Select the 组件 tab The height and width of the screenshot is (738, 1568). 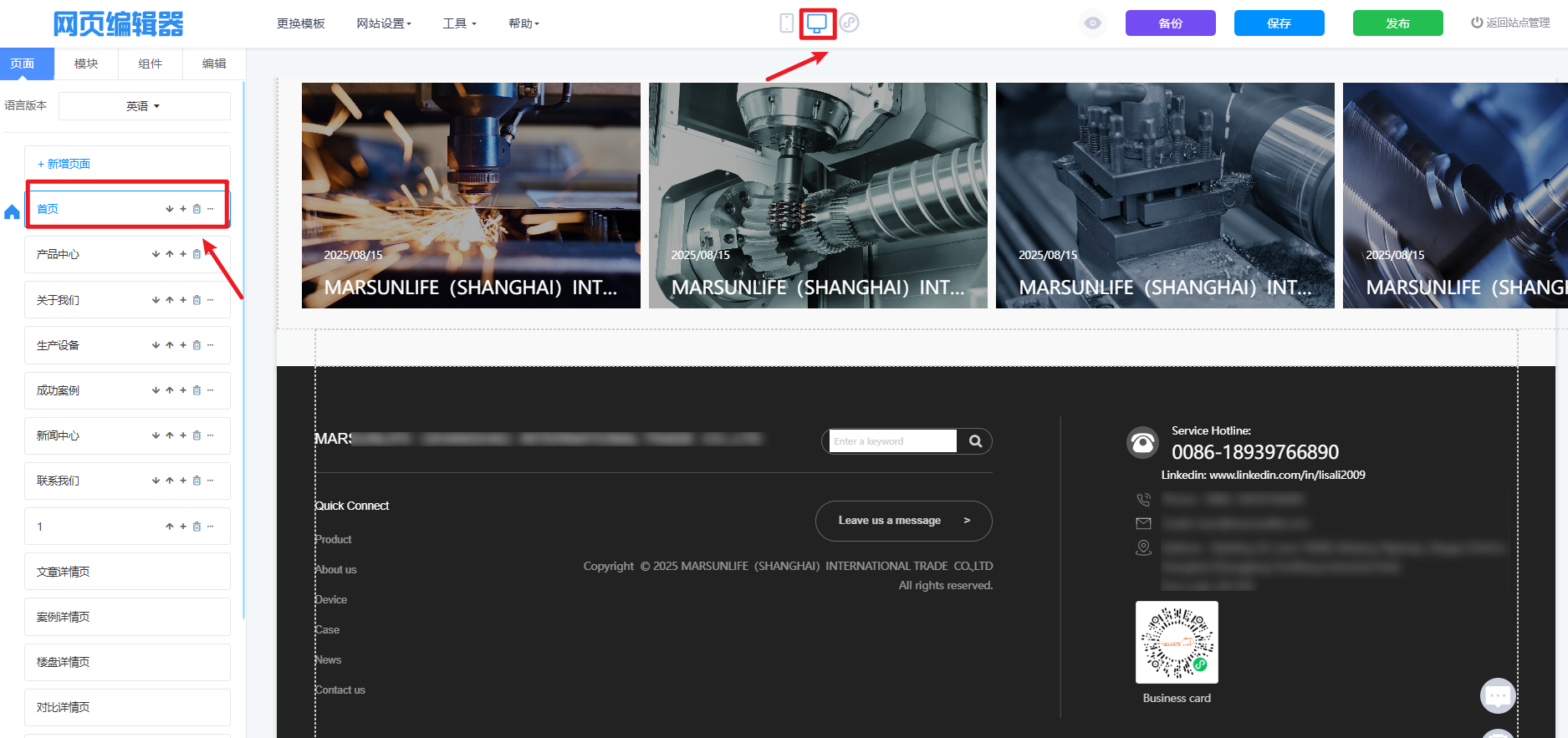(151, 64)
